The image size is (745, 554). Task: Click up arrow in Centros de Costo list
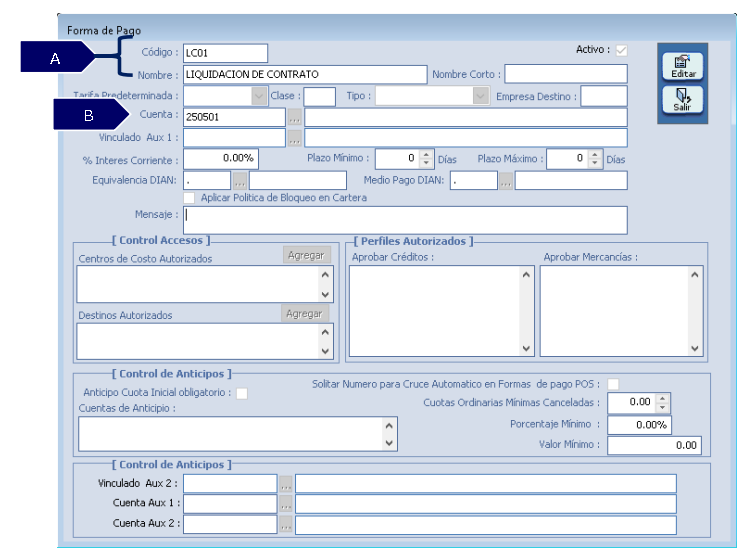[325, 274]
